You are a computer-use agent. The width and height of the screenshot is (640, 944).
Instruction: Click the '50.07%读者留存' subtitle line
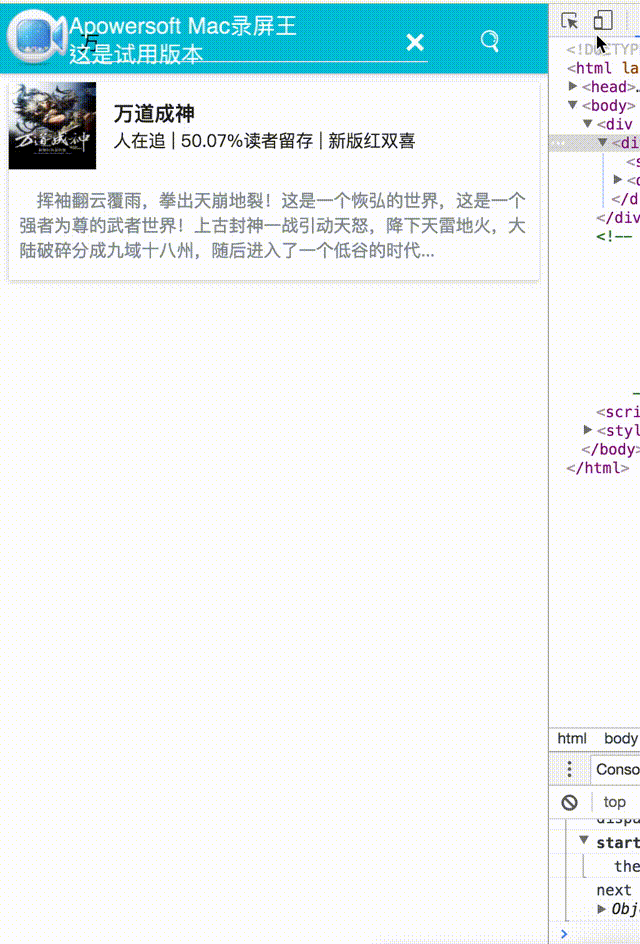click(264, 141)
